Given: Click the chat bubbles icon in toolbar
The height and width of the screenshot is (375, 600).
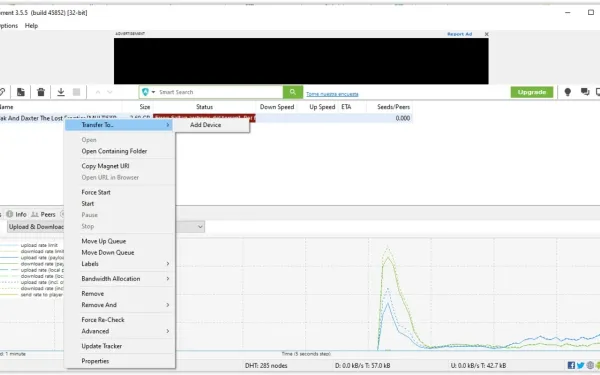Looking at the screenshot, I should 585,92.
